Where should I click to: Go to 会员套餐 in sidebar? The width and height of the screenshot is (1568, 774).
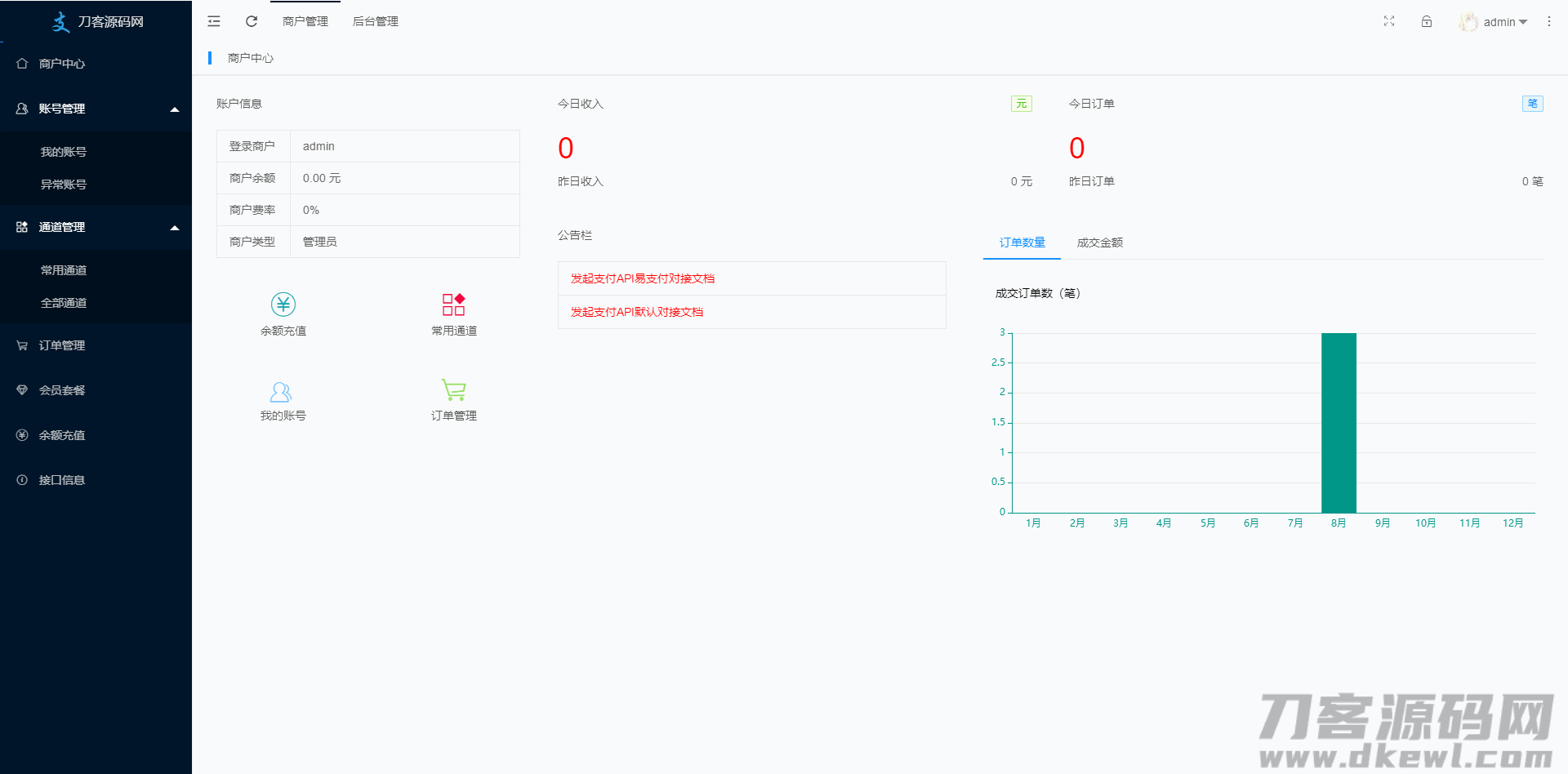(x=62, y=390)
